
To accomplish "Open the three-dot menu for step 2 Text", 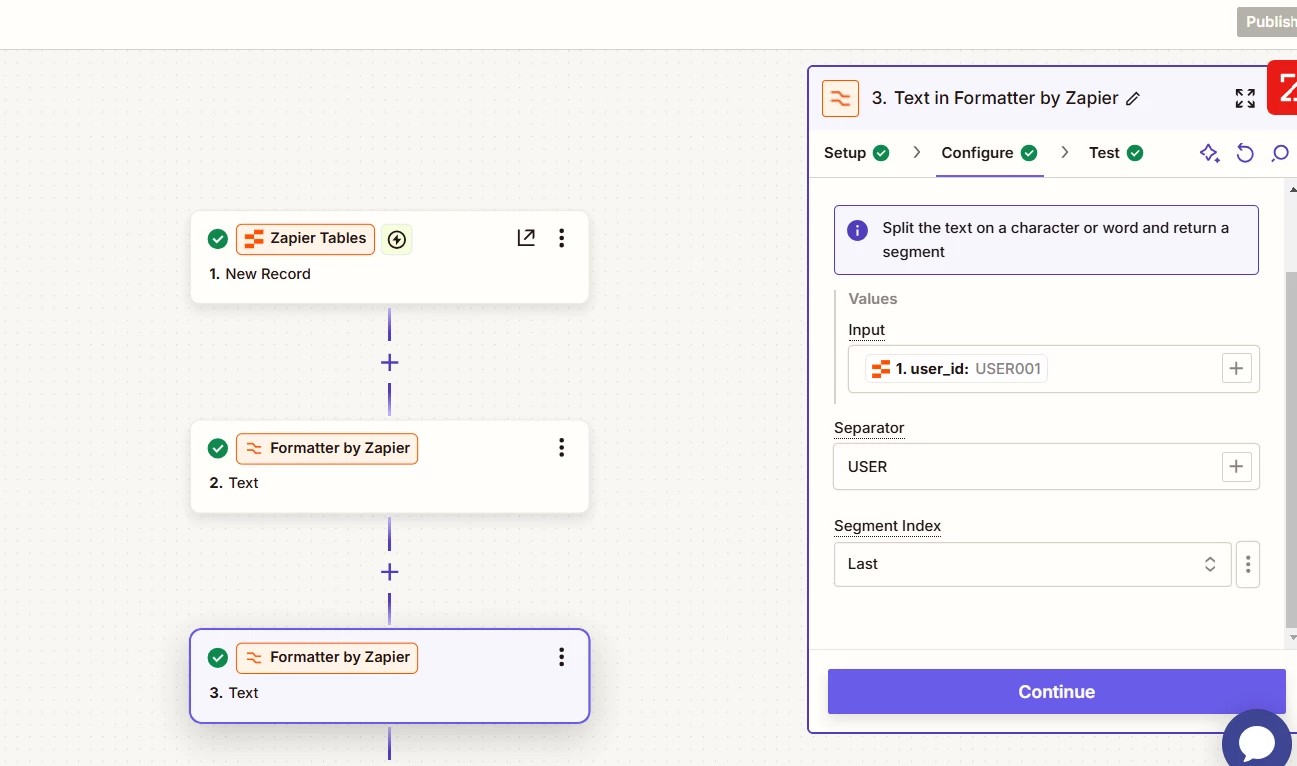I will [561, 447].
